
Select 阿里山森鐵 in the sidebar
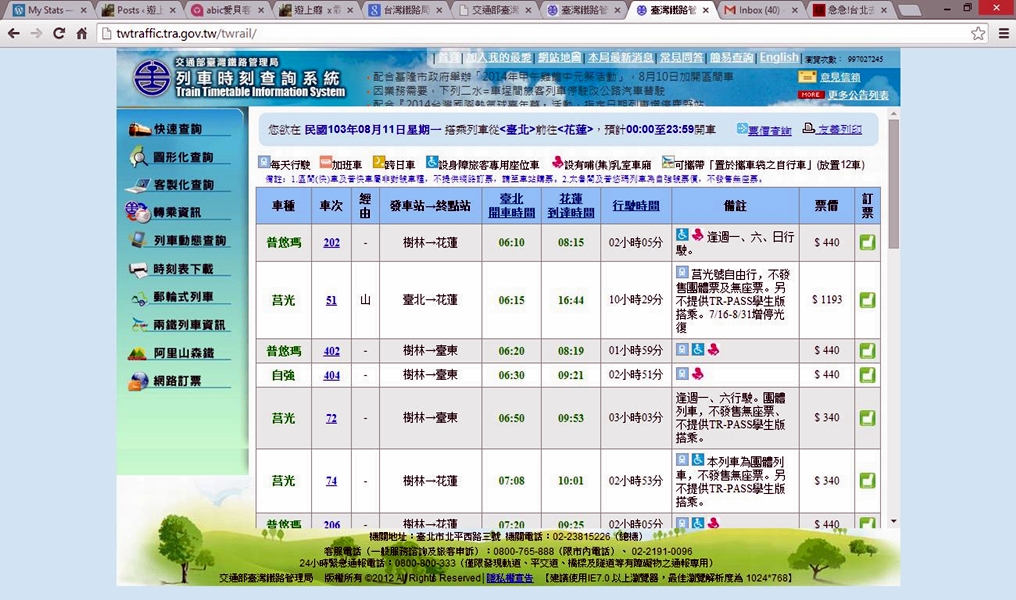pos(183,353)
